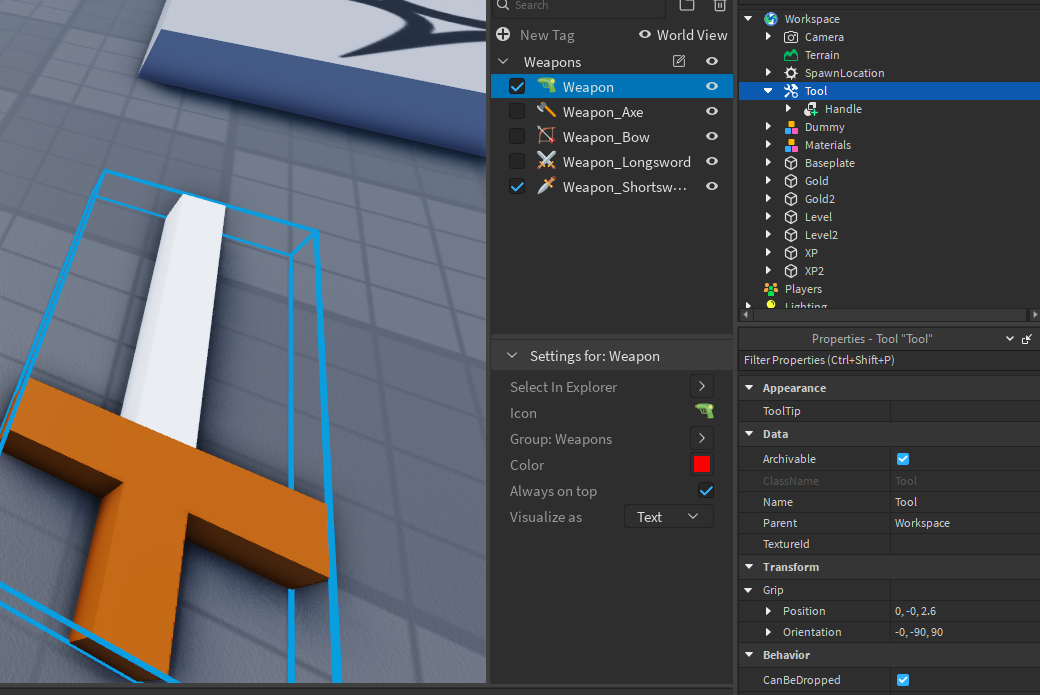Collapse the Weapons tag group
1040x695 pixels.
point(502,62)
